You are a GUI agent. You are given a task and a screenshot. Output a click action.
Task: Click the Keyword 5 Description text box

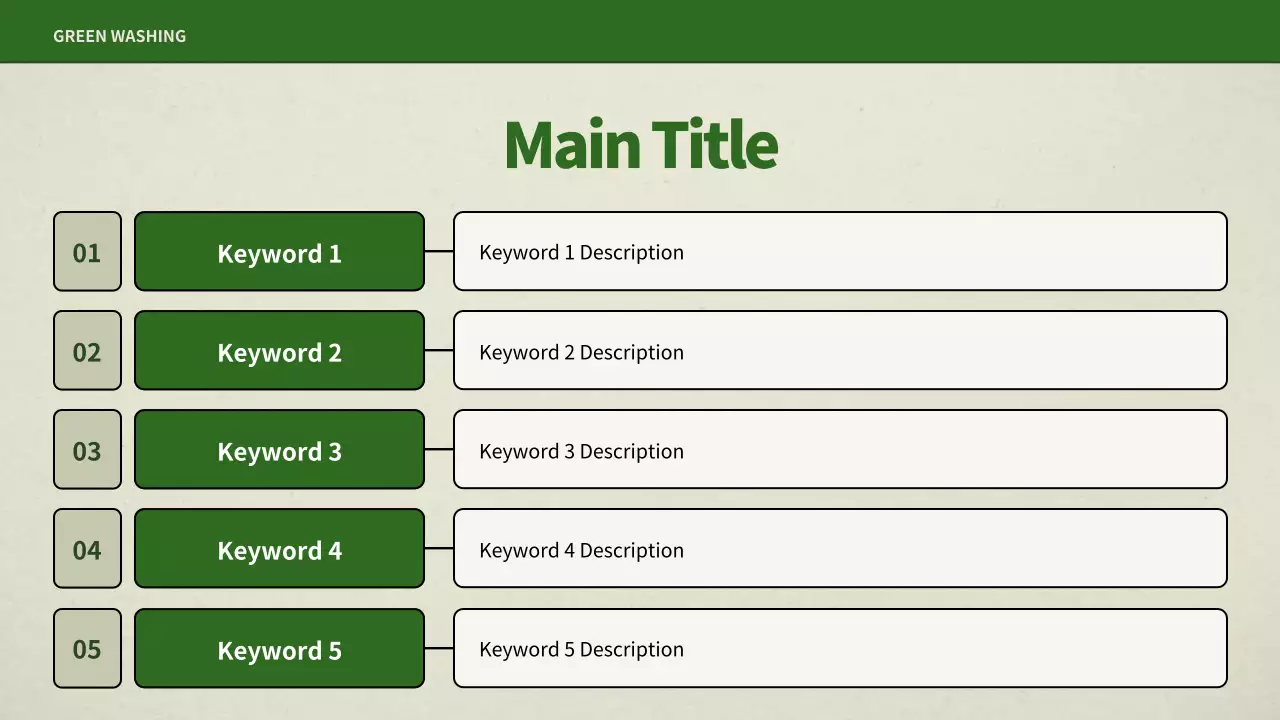click(840, 649)
